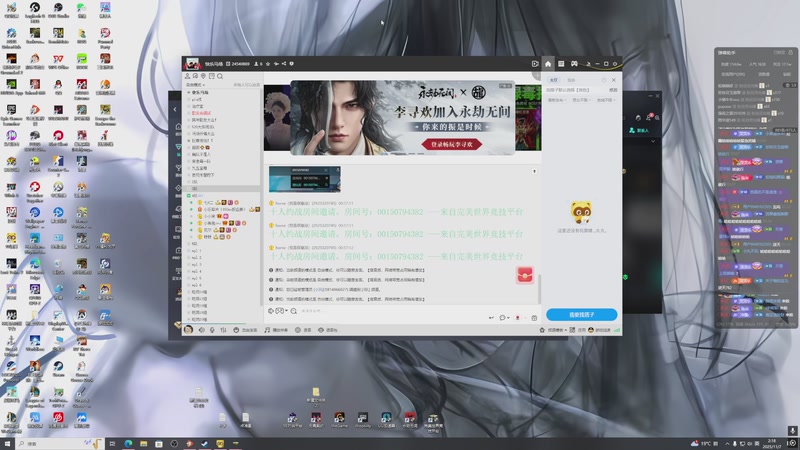800x450 pixels.
Task: Click the channel avatar in YY title bar
Action: click(x=192, y=64)
